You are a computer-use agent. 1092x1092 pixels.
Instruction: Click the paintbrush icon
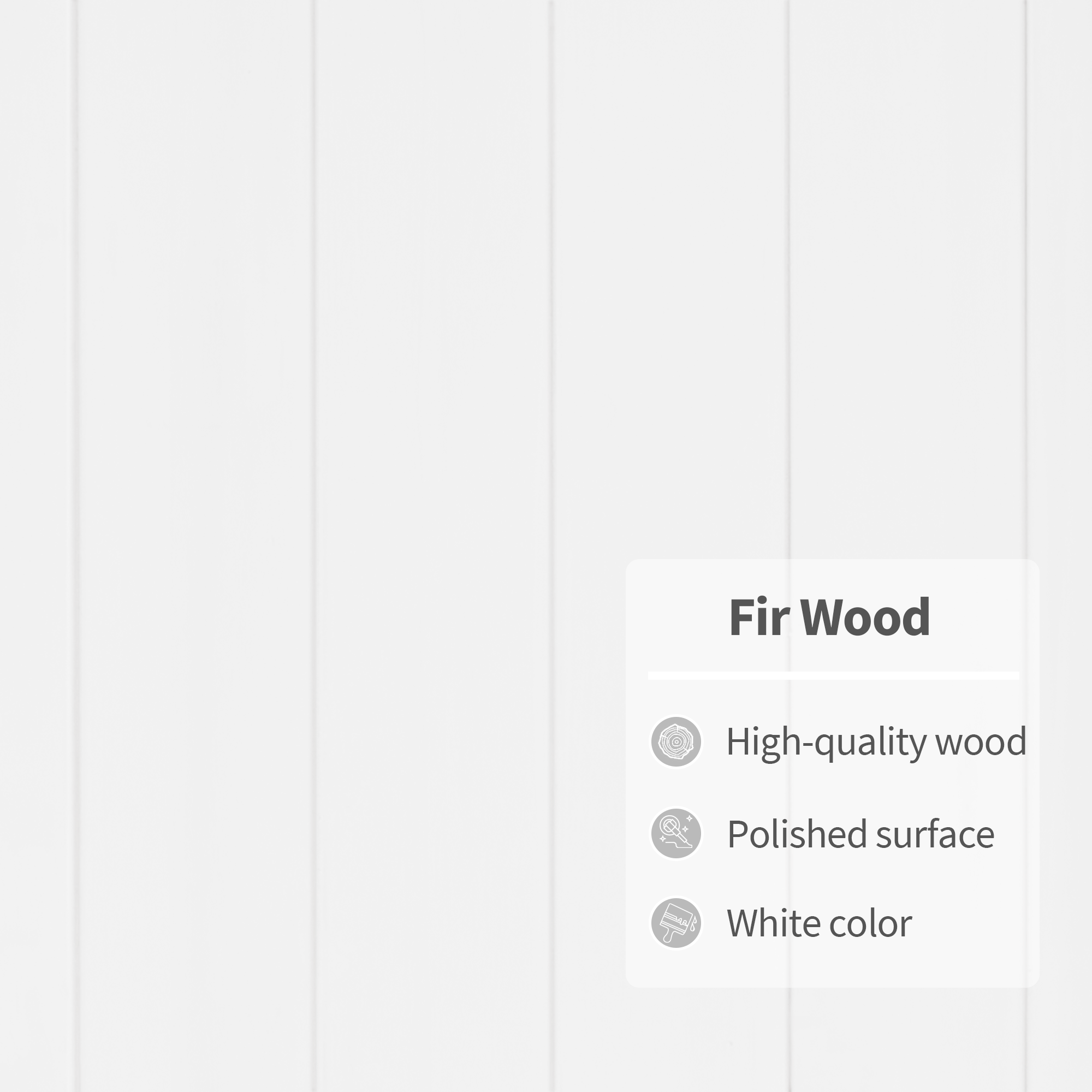pyautogui.click(x=676, y=923)
